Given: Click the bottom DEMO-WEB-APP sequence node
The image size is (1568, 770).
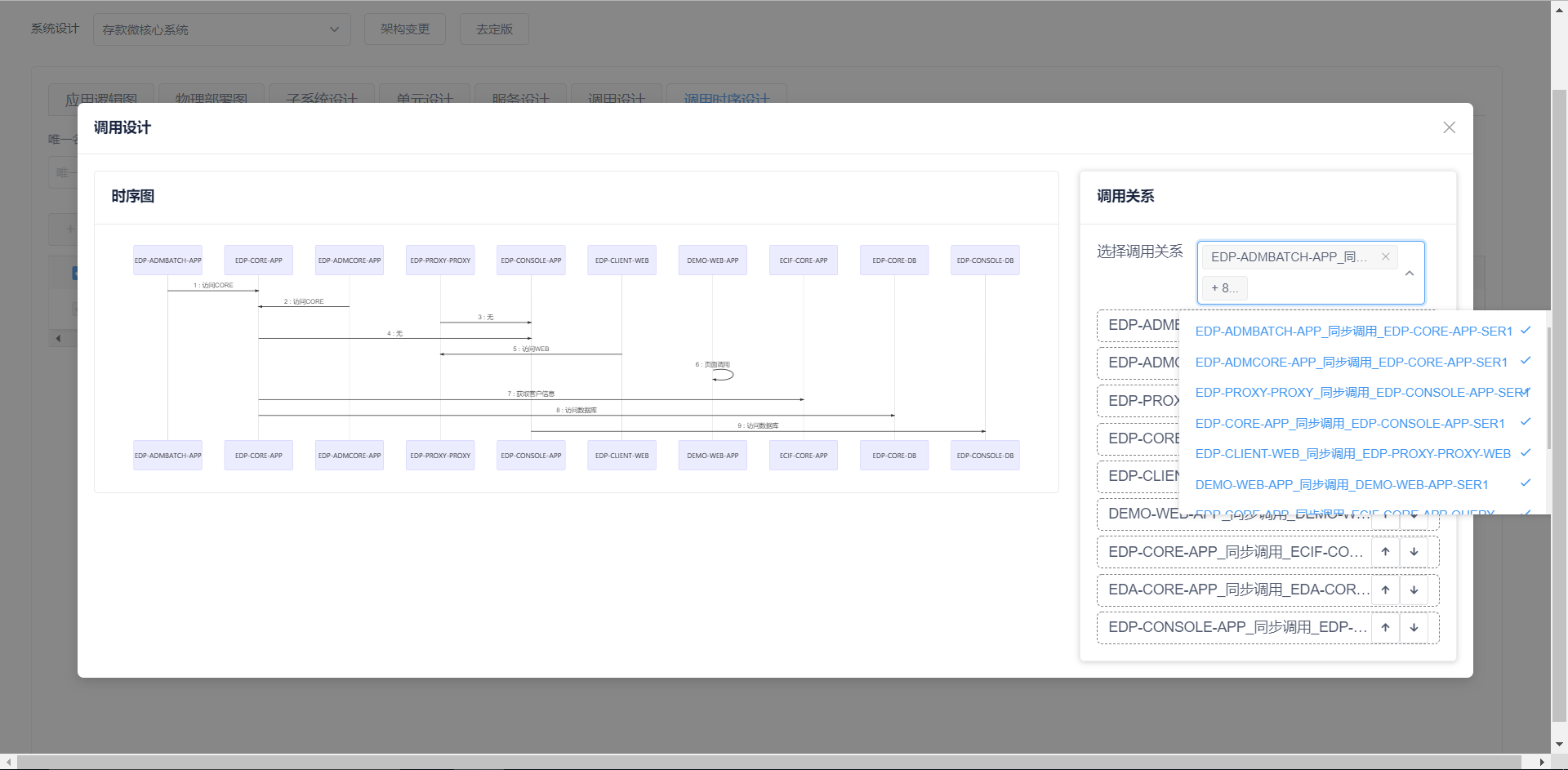Looking at the screenshot, I should [713, 456].
